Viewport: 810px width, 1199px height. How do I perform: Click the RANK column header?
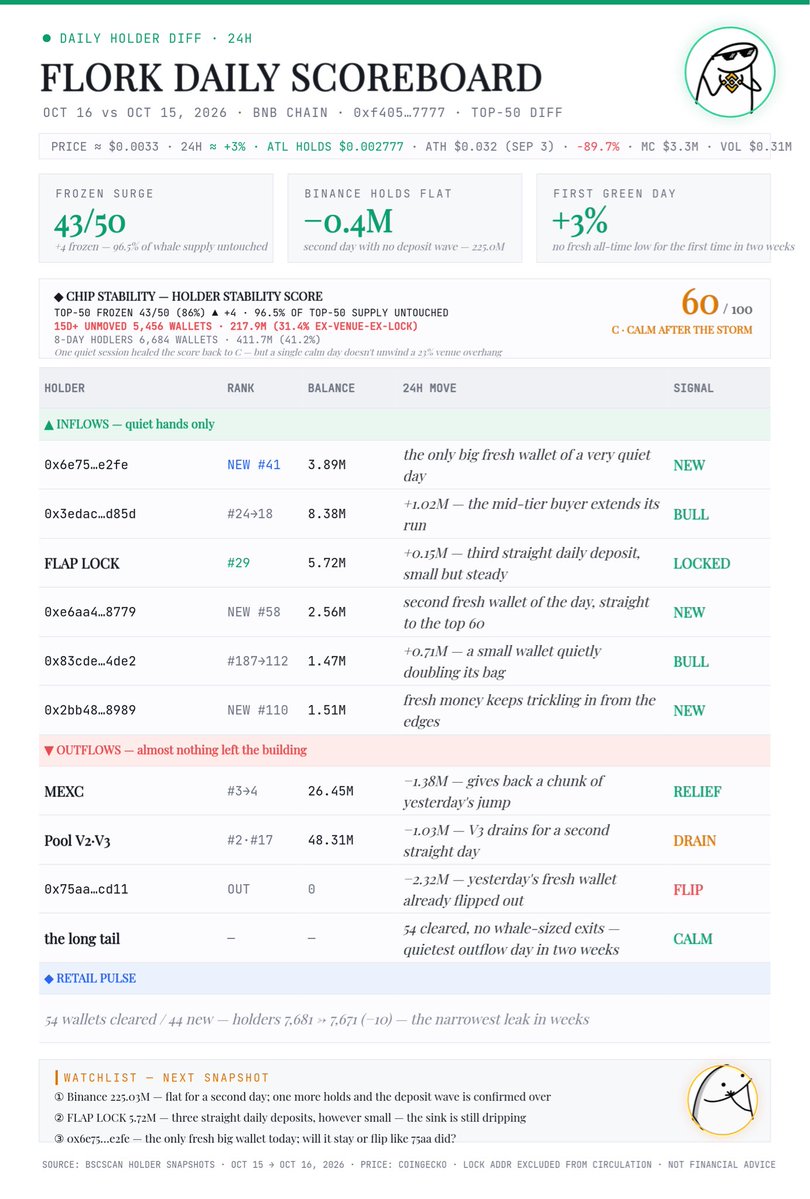[240, 388]
